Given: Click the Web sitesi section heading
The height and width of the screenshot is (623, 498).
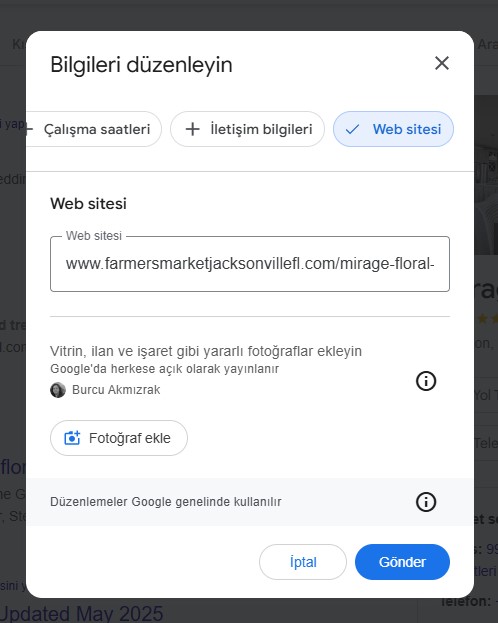Looking at the screenshot, I should pyautogui.click(x=88, y=203).
